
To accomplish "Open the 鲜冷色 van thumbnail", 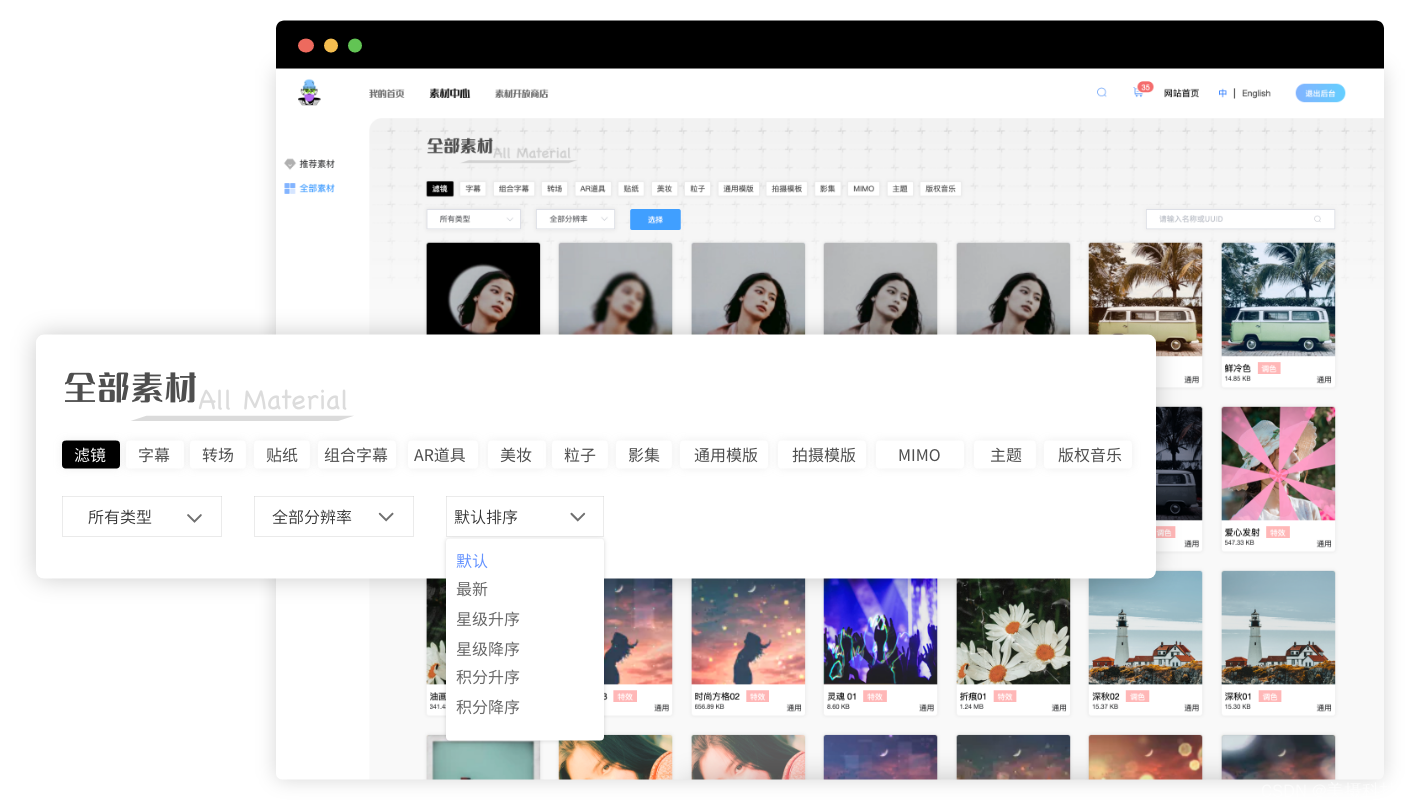I will coord(1278,298).
